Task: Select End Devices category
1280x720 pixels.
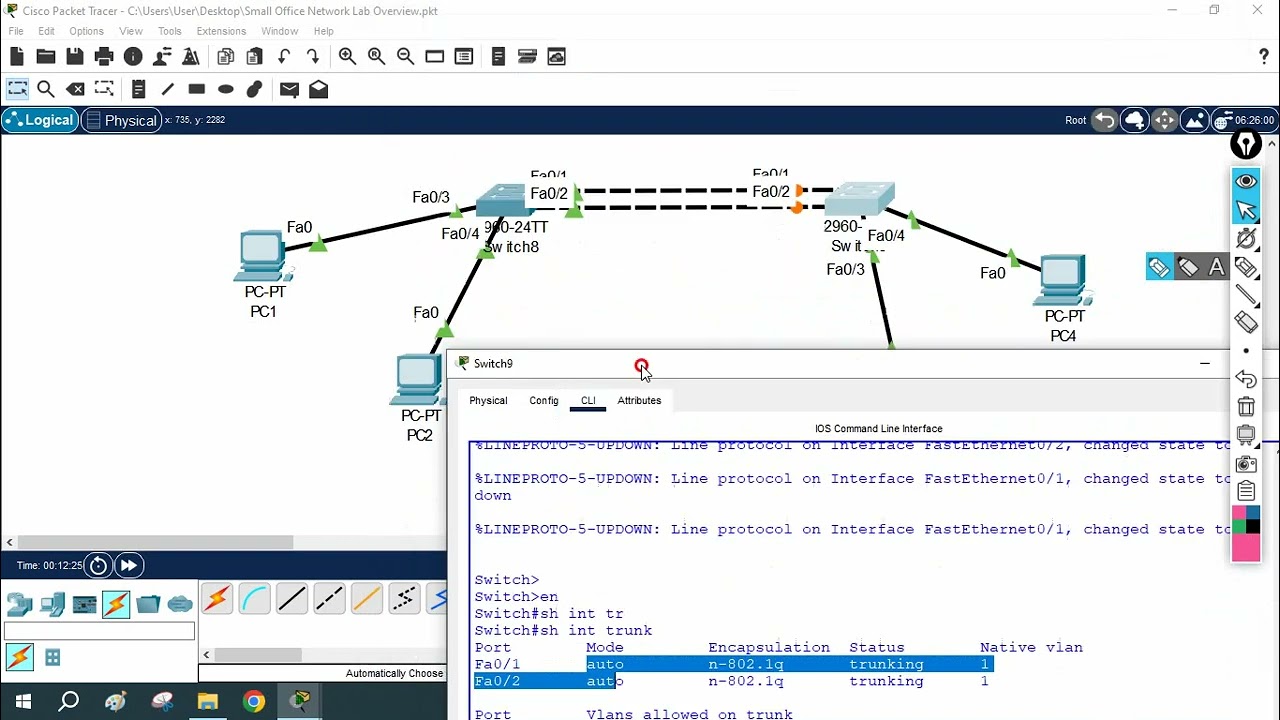Action: point(52,604)
